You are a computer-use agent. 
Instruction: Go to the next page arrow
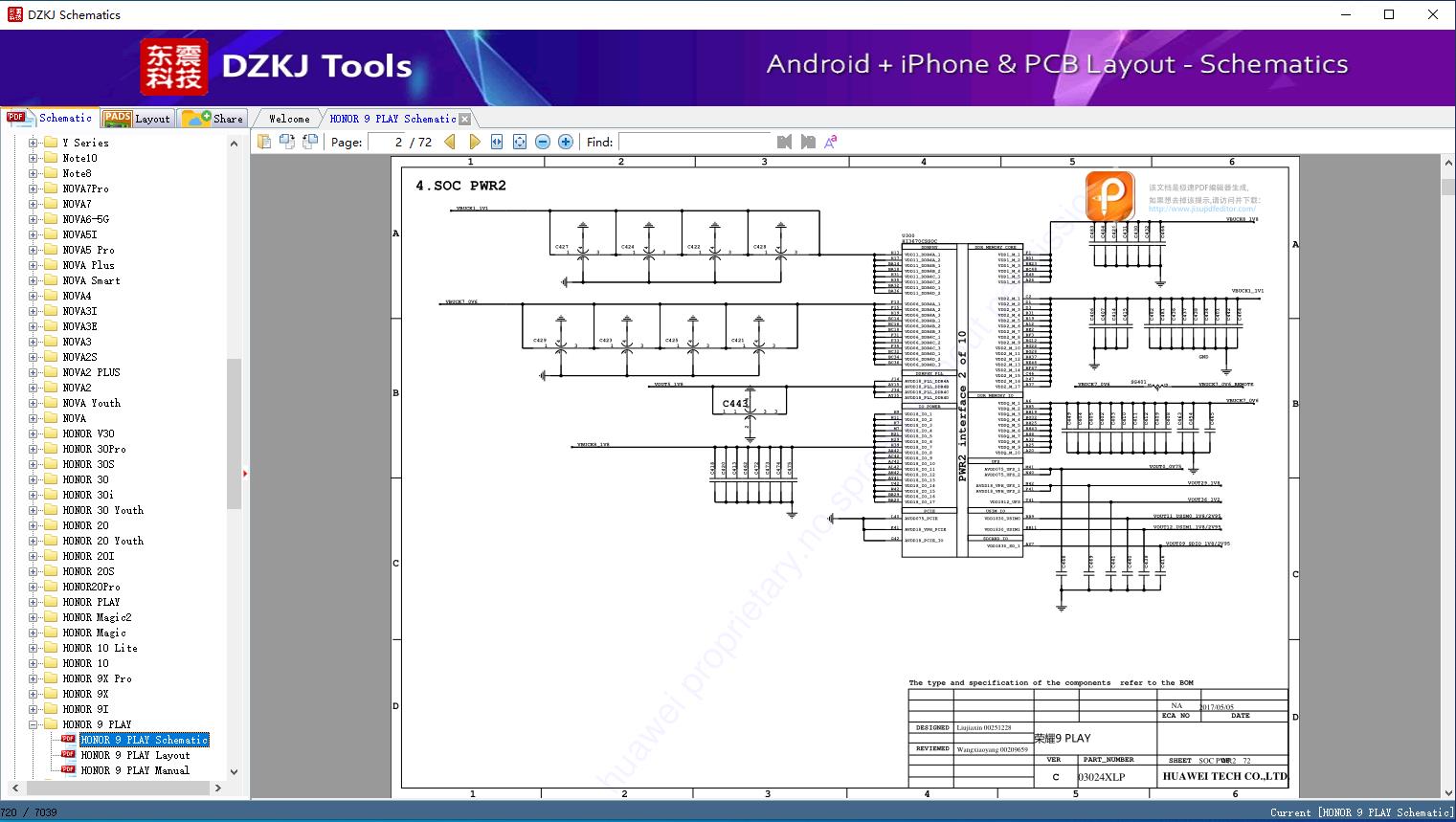[474, 142]
